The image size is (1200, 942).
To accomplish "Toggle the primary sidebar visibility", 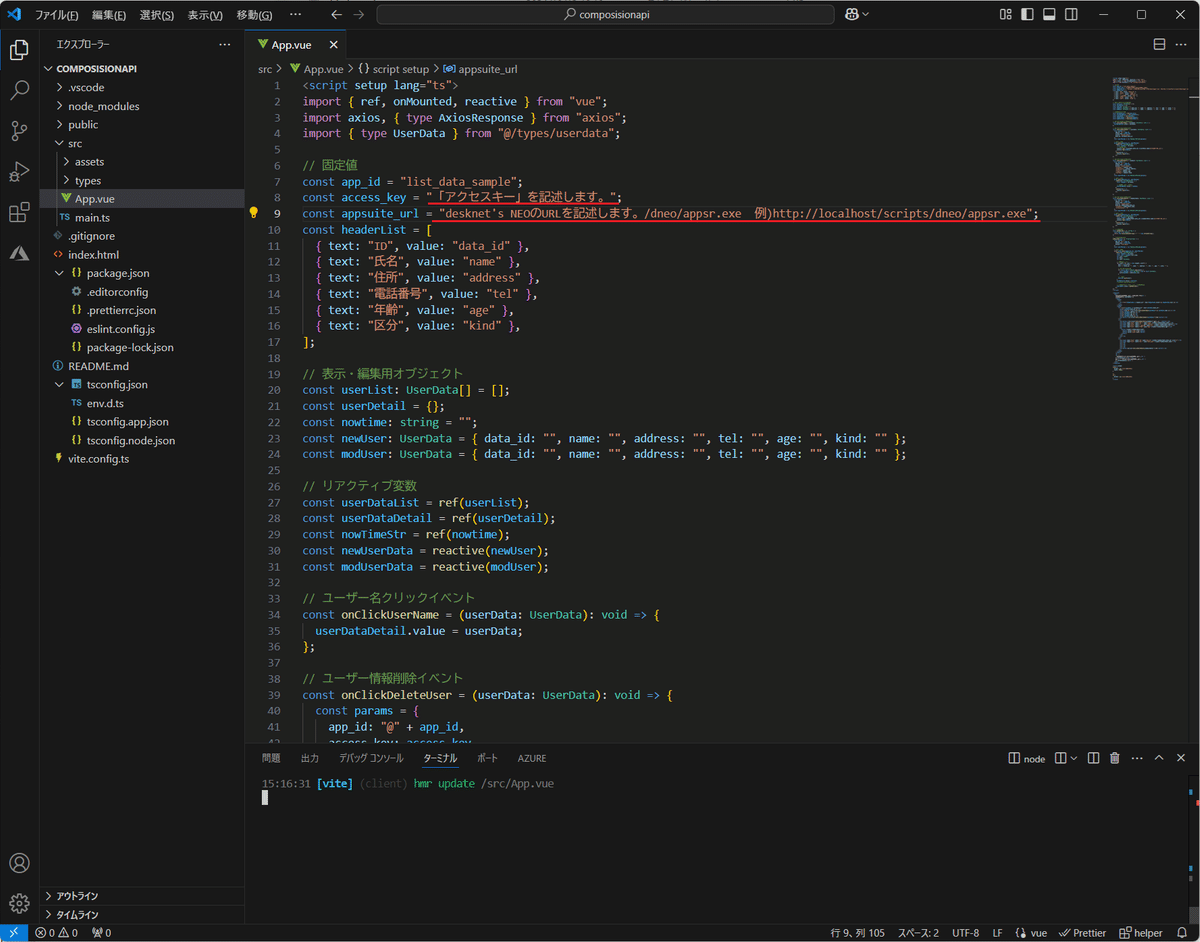I will tap(1027, 14).
